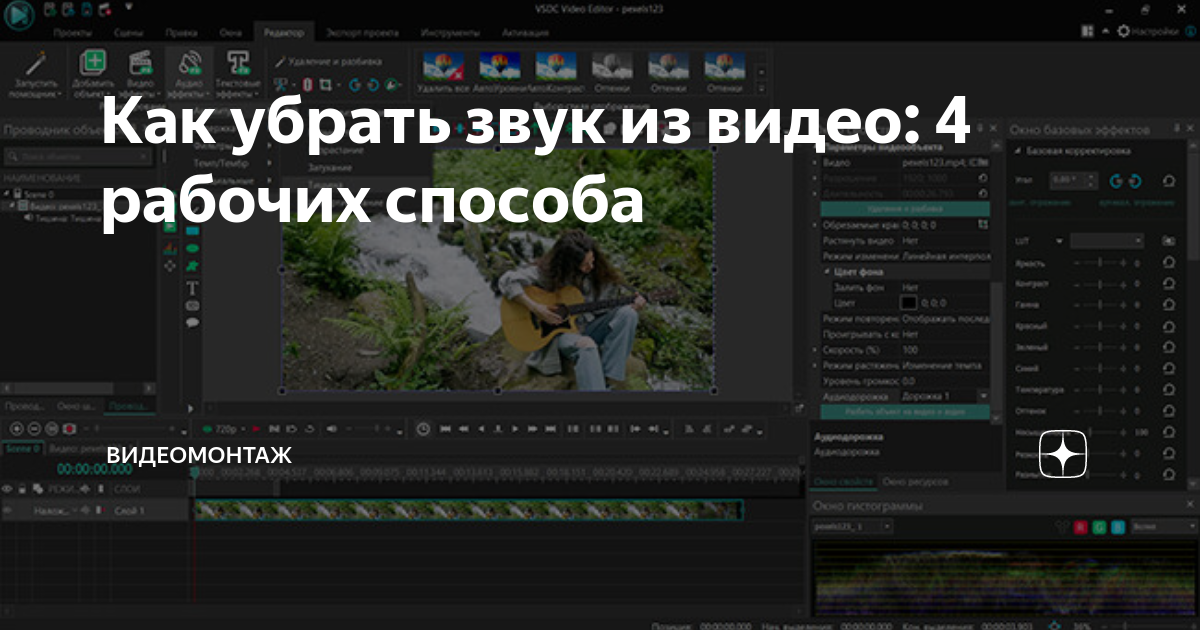1200x630 pixels.
Task: Reset the Угол angle value
Action: coord(1168,181)
